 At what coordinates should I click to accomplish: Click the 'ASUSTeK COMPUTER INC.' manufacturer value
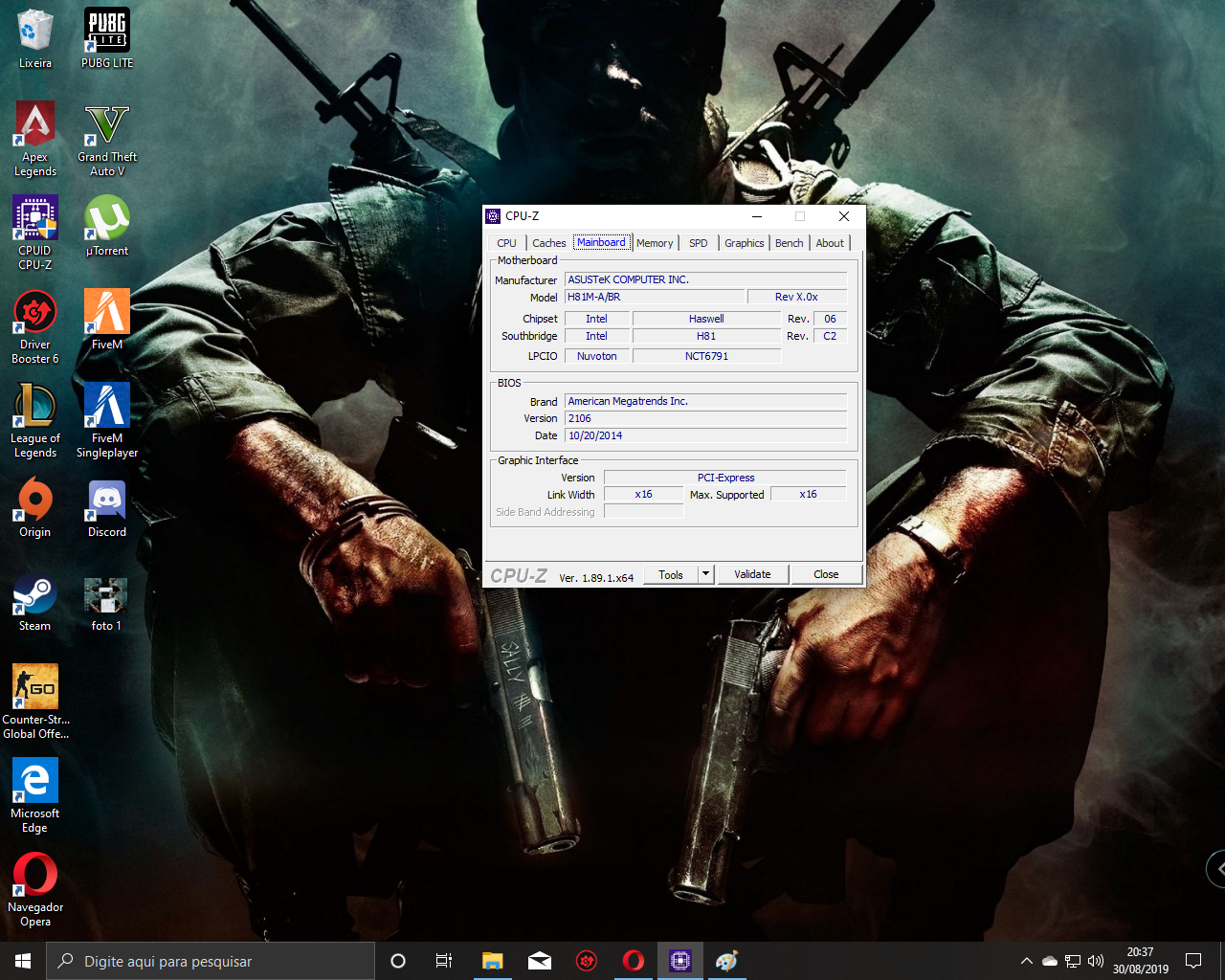coord(706,279)
